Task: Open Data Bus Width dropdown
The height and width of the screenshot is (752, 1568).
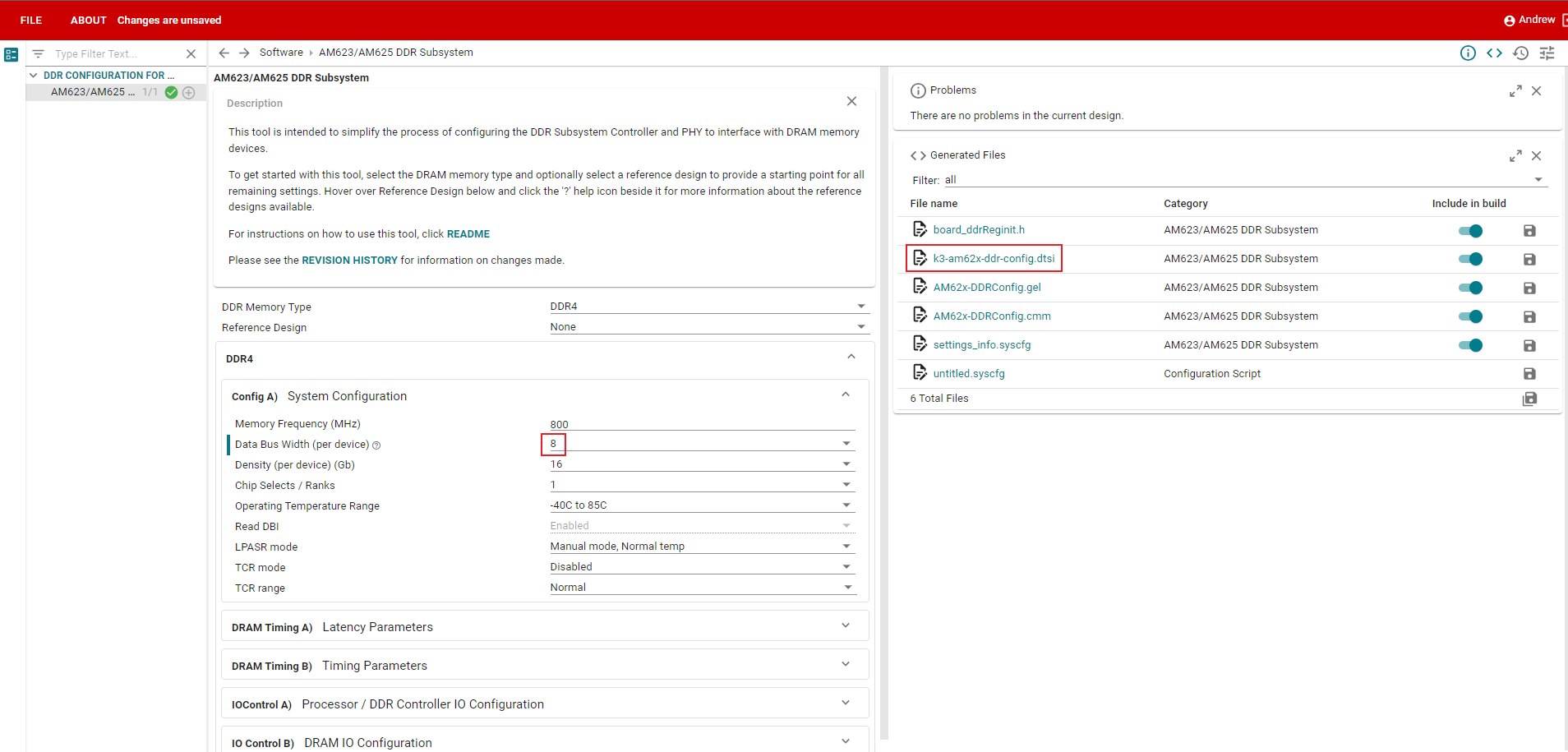Action: (703, 444)
